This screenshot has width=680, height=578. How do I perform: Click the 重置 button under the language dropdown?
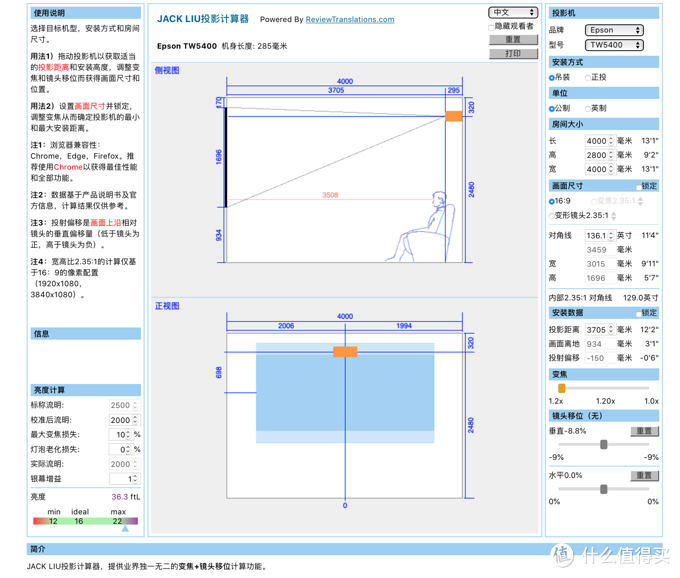513,40
